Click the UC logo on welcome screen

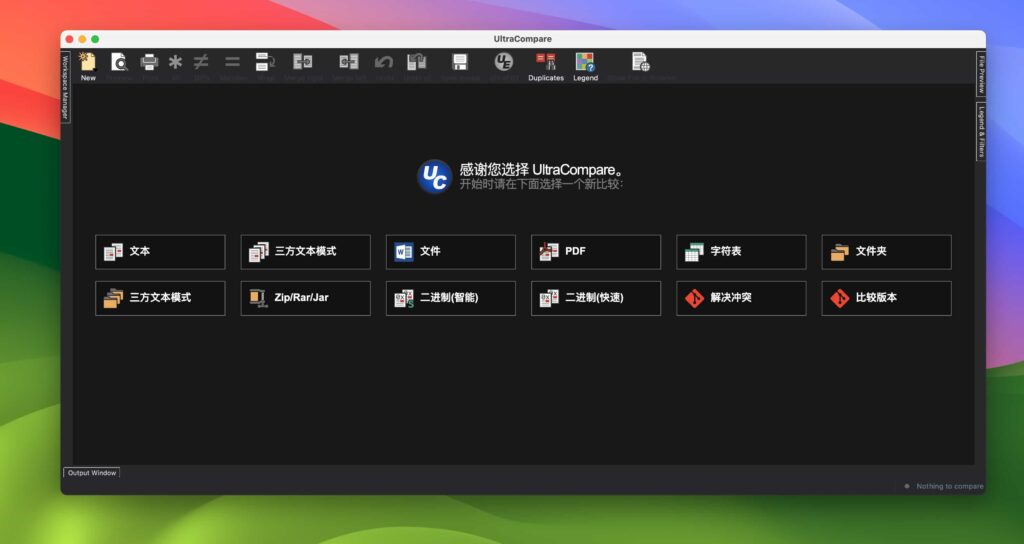coord(434,176)
